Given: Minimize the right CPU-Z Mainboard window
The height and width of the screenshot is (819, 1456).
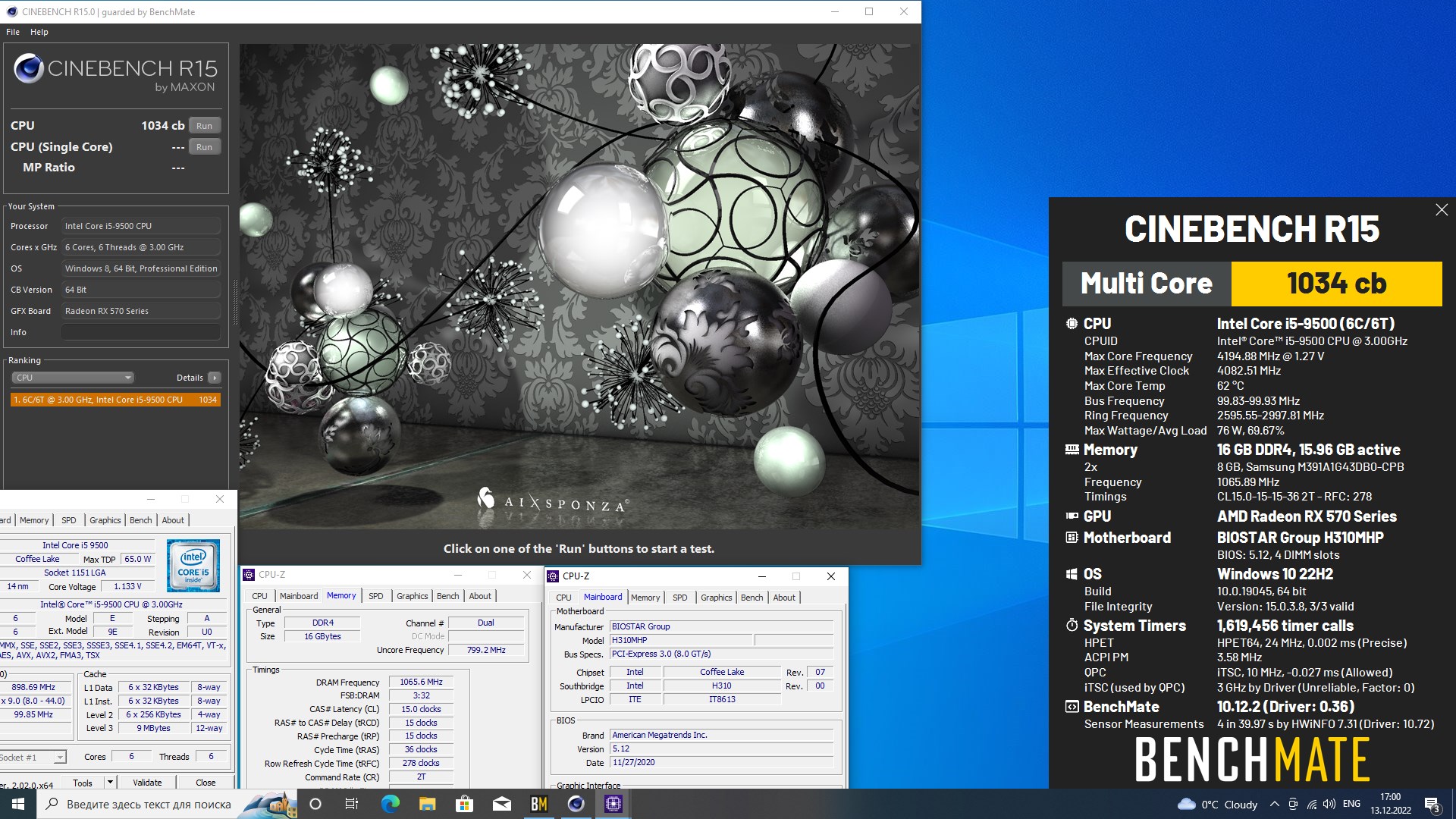Looking at the screenshot, I should click(762, 576).
